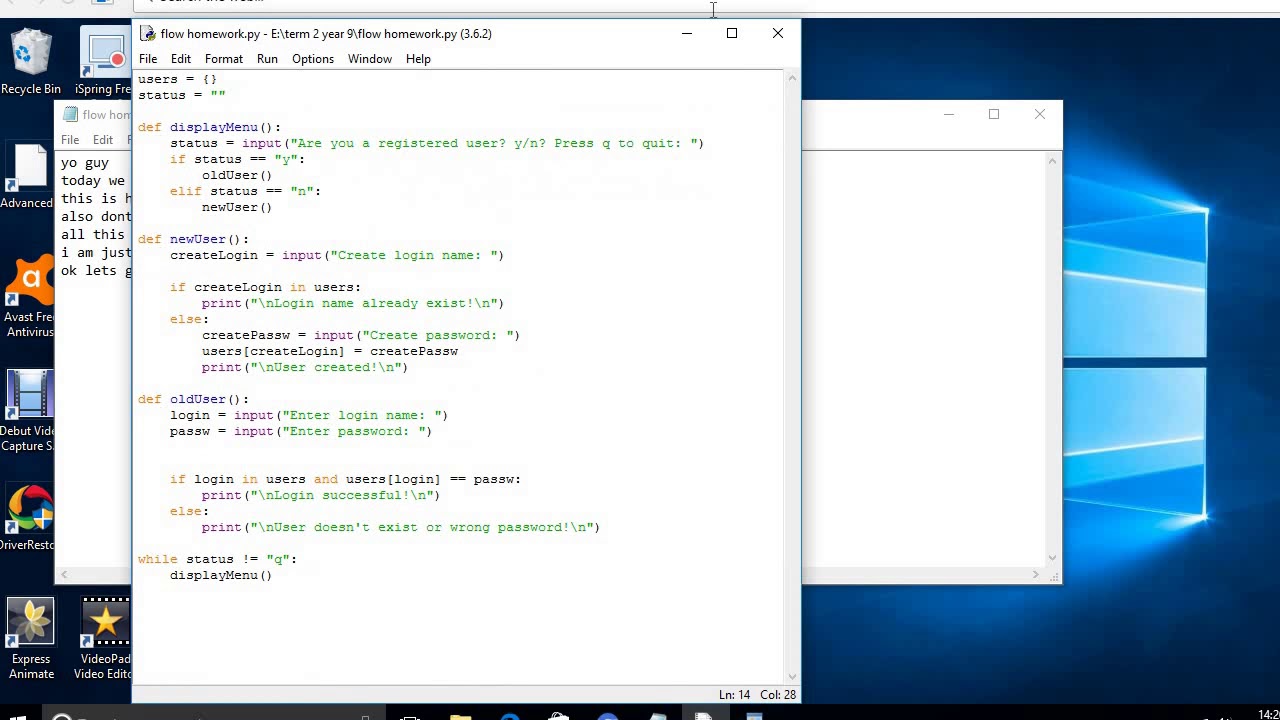Launch VideoPad Video Editor desktop shortcut
1280x720 pixels.
point(104,639)
